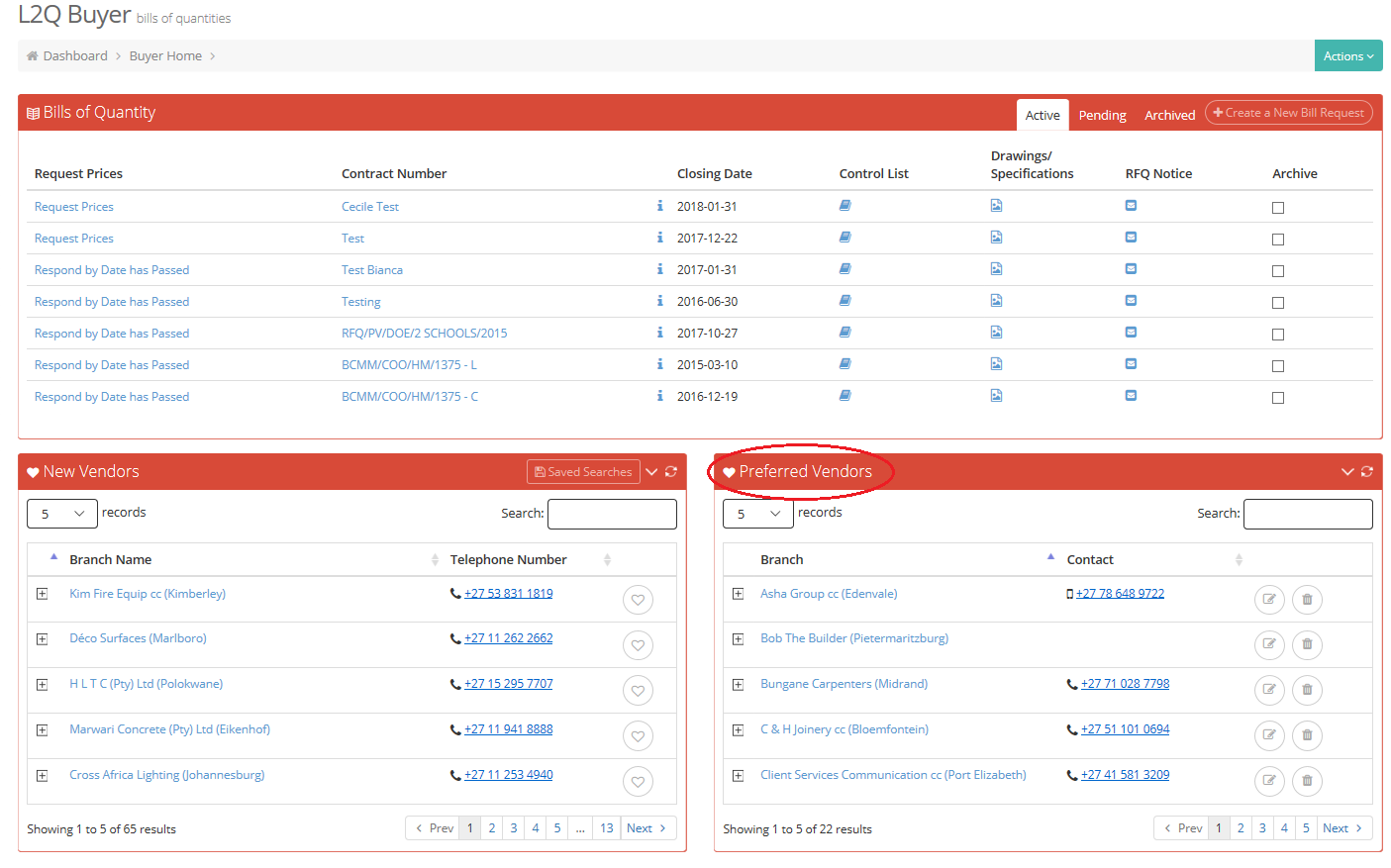Viewport: 1391px width, 868px height.
Task: Refresh the New Vendors panel
Action: click(671, 471)
